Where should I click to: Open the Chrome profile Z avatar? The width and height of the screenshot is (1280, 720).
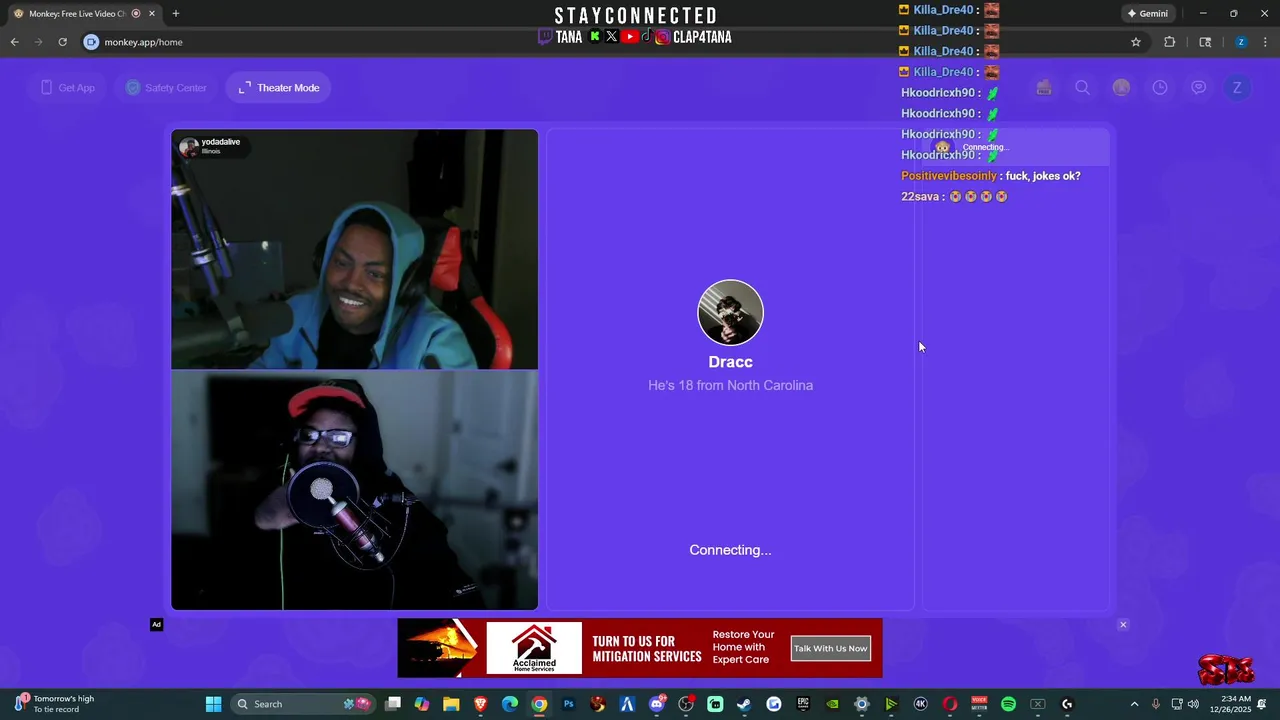(x=1241, y=42)
